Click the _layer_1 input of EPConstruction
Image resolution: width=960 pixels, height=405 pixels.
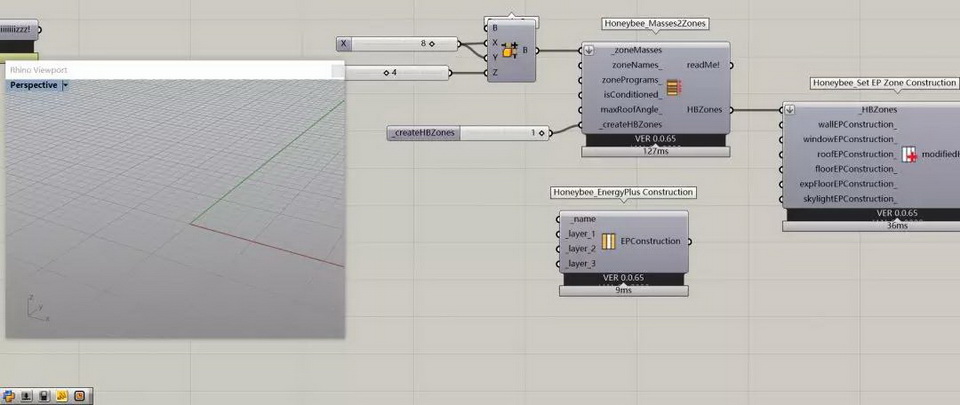tap(580, 234)
